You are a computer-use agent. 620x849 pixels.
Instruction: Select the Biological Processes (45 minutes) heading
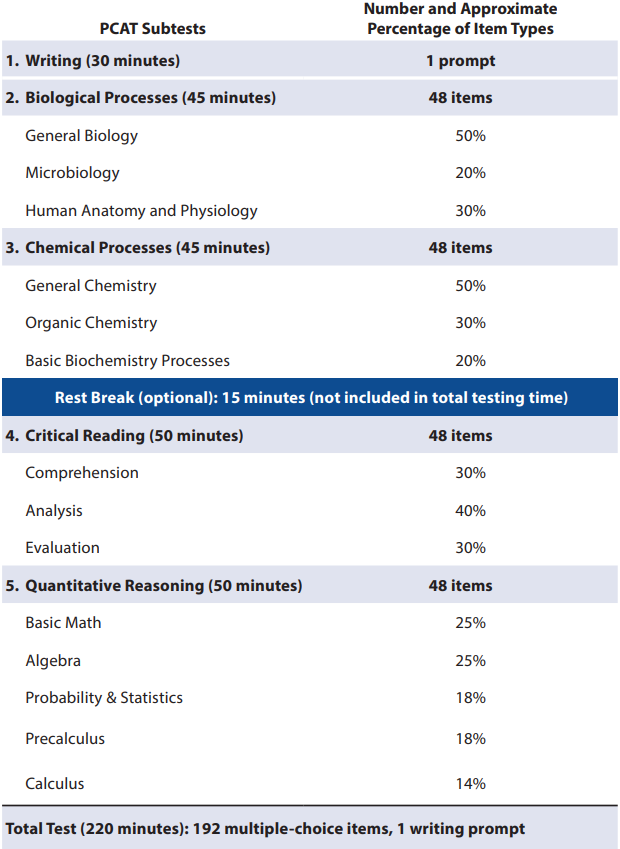(141, 97)
